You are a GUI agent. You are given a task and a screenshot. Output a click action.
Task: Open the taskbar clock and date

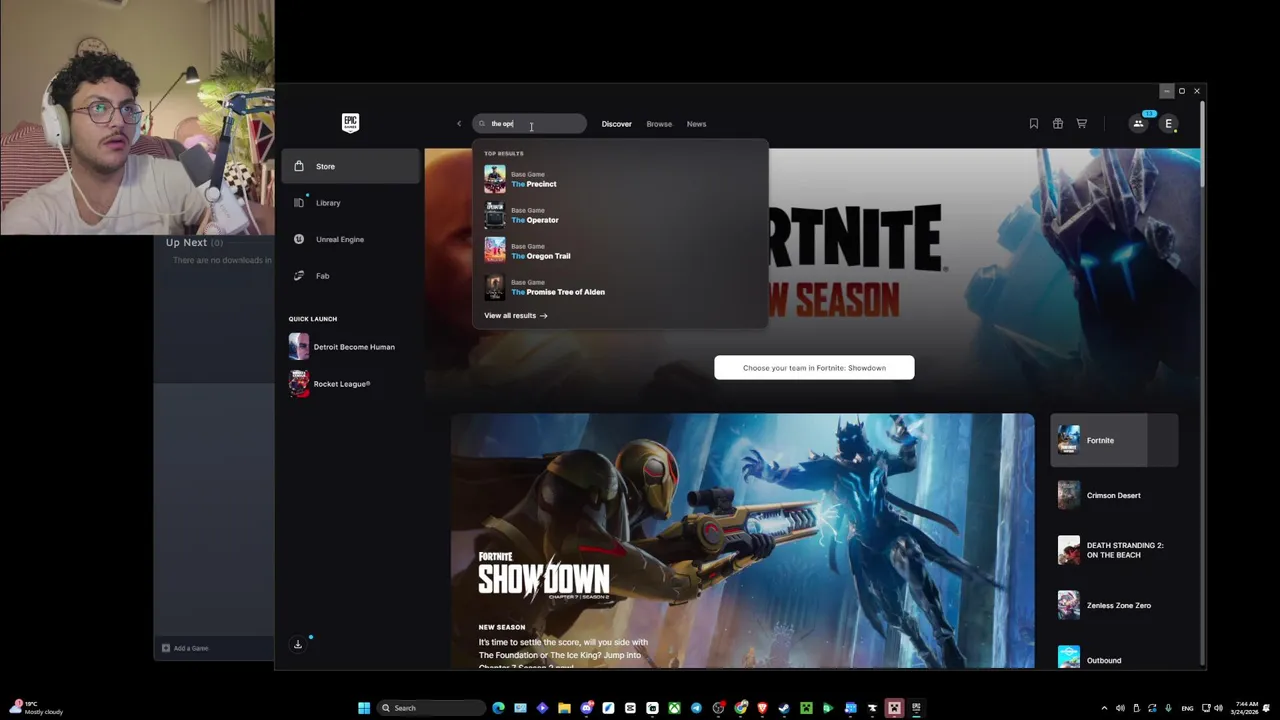(1246, 708)
